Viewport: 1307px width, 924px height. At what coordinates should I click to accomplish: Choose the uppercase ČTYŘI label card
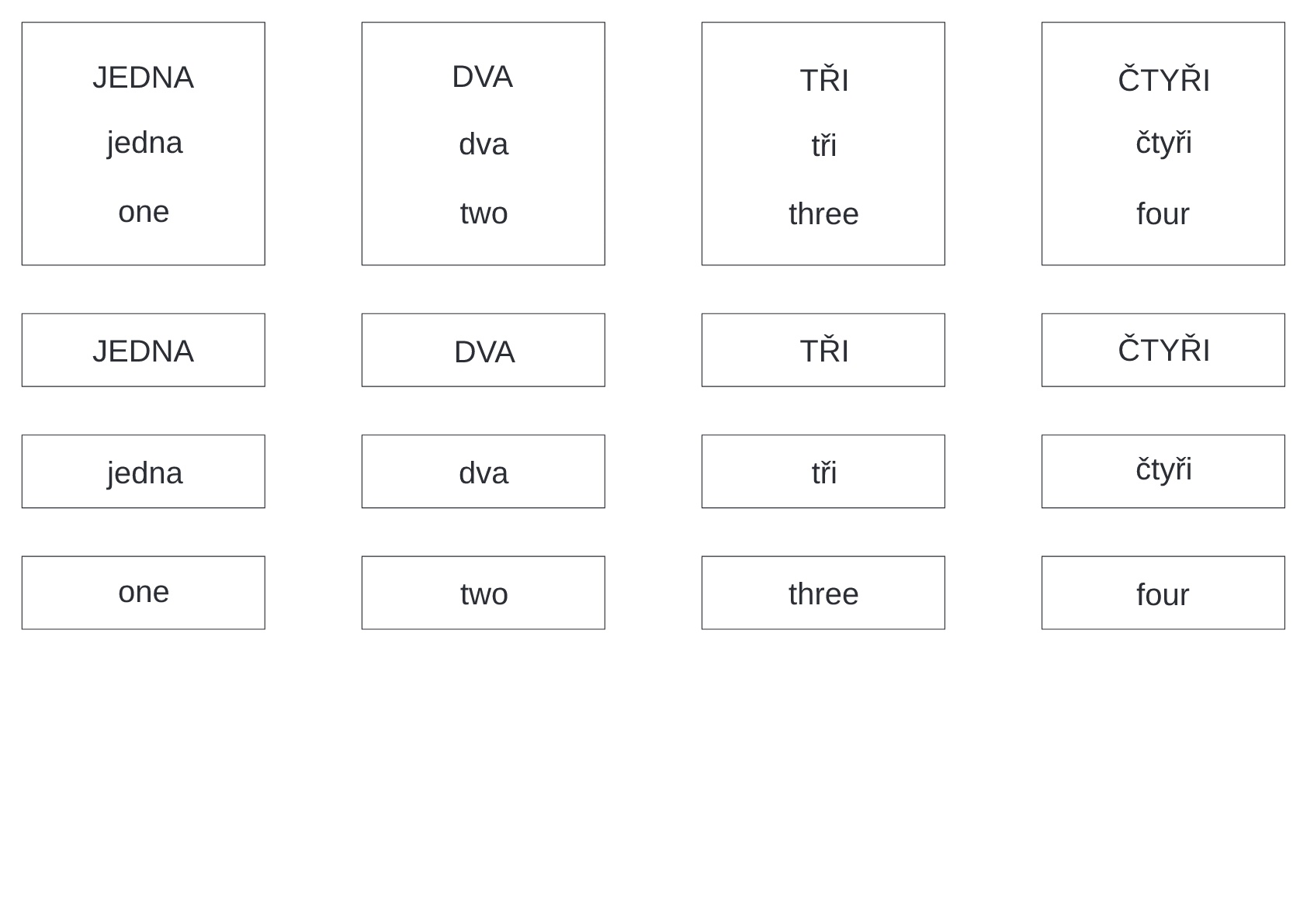pyautogui.click(x=1163, y=350)
